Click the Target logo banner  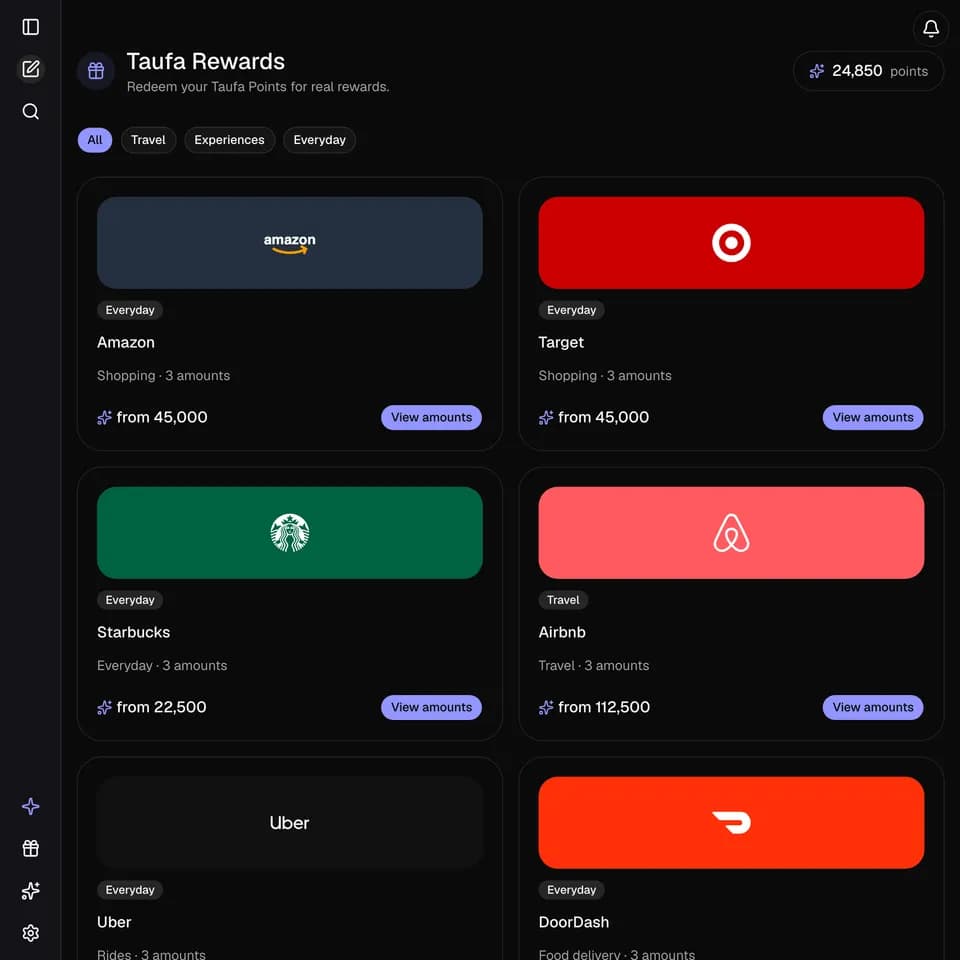(x=731, y=243)
